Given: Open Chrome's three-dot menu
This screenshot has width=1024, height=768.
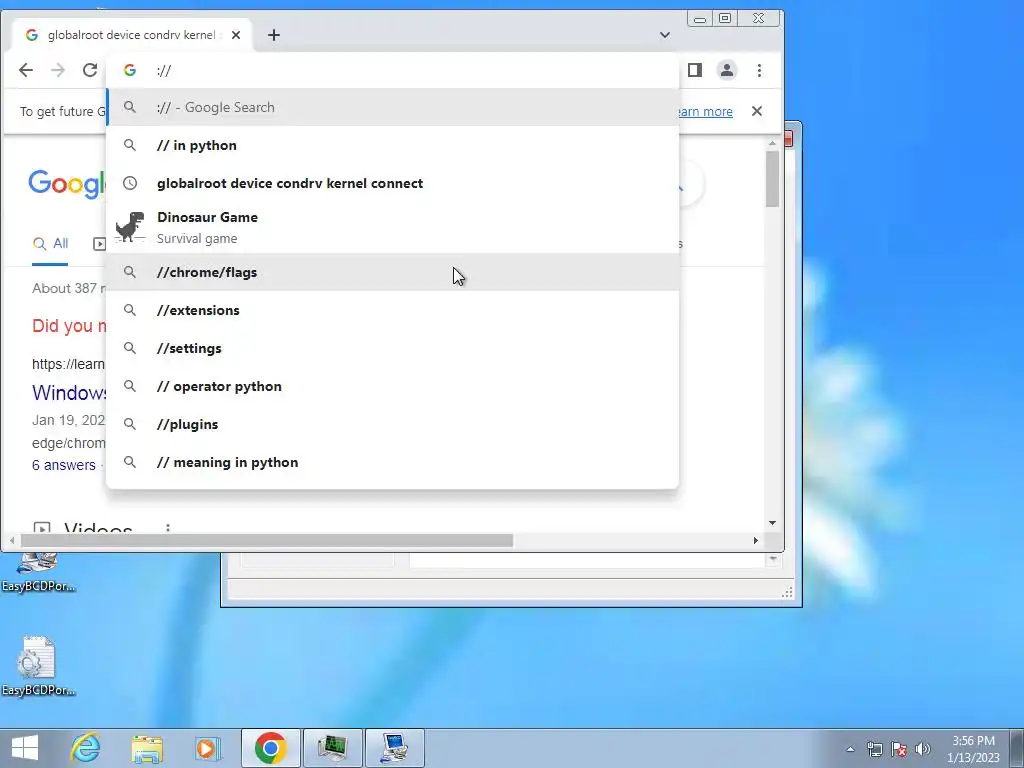Looking at the screenshot, I should [x=760, y=70].
